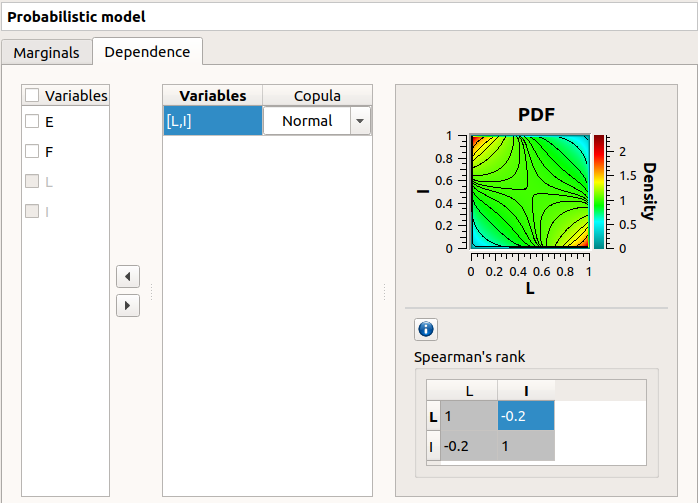Check the E variable checkbox
Screen dimensions: 698x503
click(x=33, y=122)
